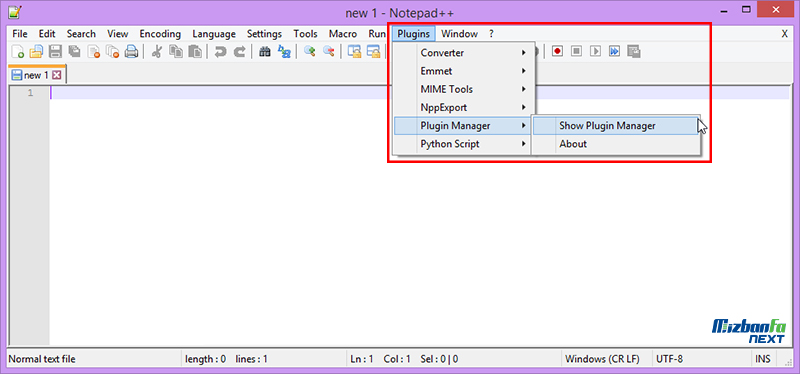Click the Close document toolbar icon
Screen dimensions: 800x374
[94, 51]
